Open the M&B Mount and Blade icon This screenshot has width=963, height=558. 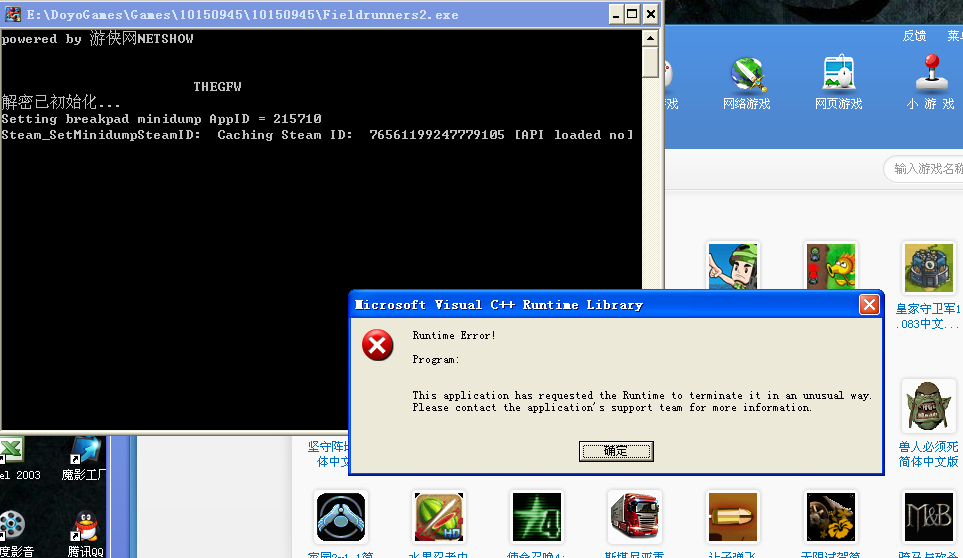click(929, 516)
